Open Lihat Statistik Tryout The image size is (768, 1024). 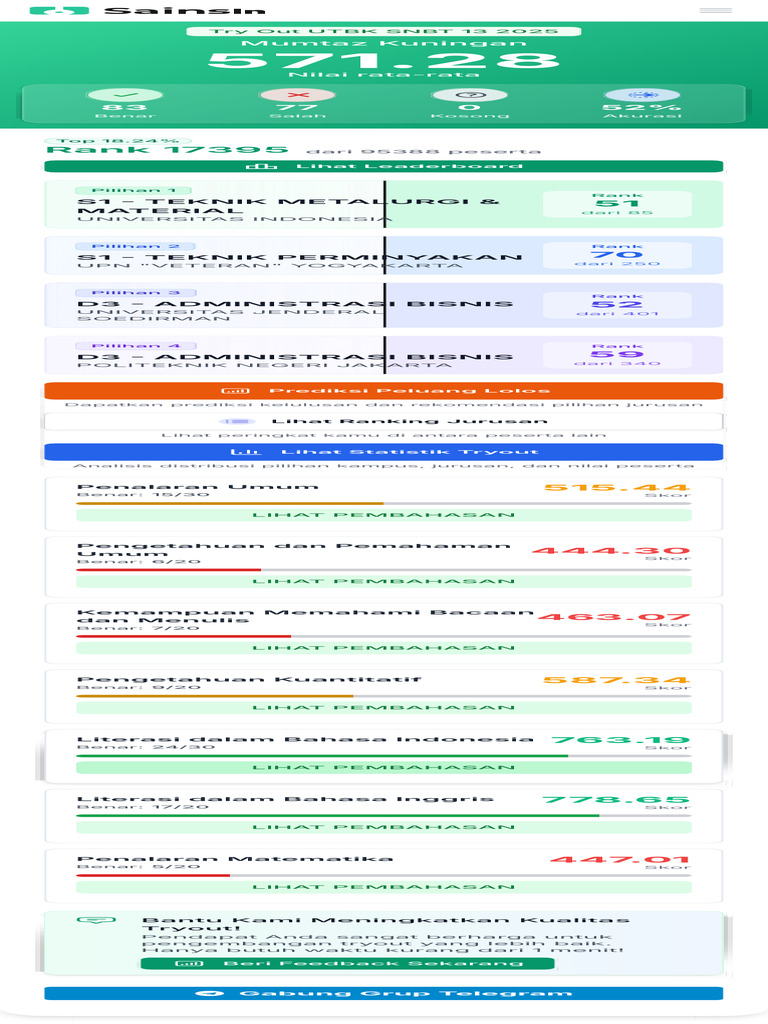[x=383, y=452]
